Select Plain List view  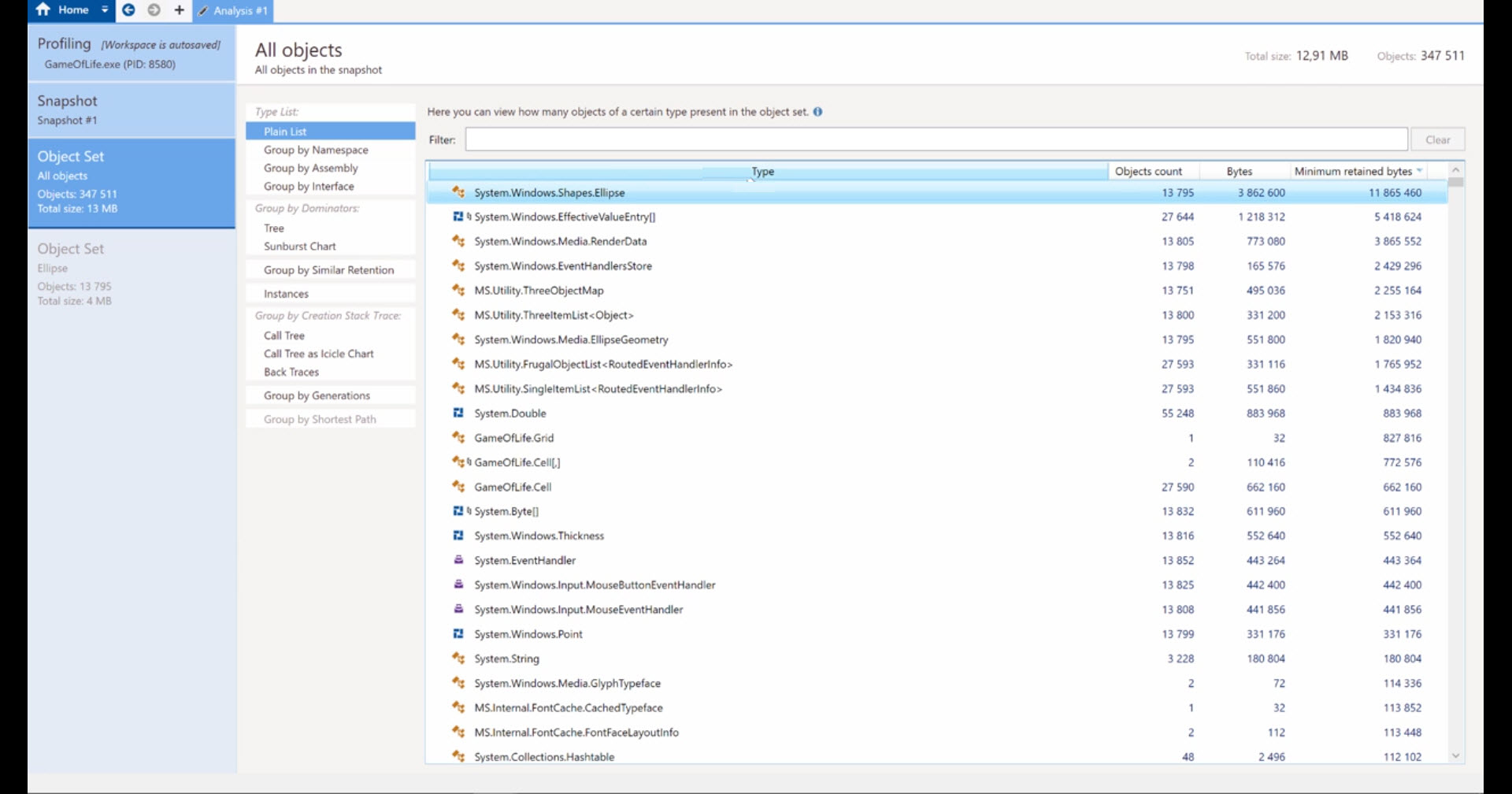tap(330, 132)
